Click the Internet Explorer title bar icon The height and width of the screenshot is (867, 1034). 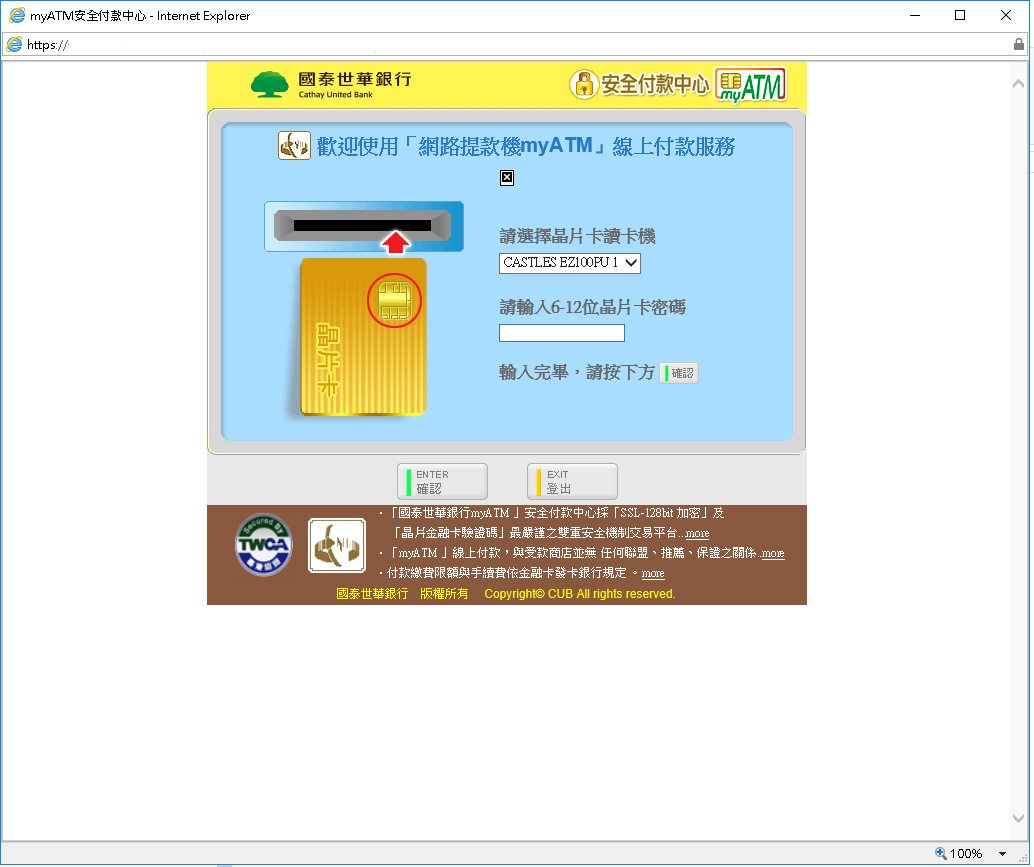(x=16, y=15)
